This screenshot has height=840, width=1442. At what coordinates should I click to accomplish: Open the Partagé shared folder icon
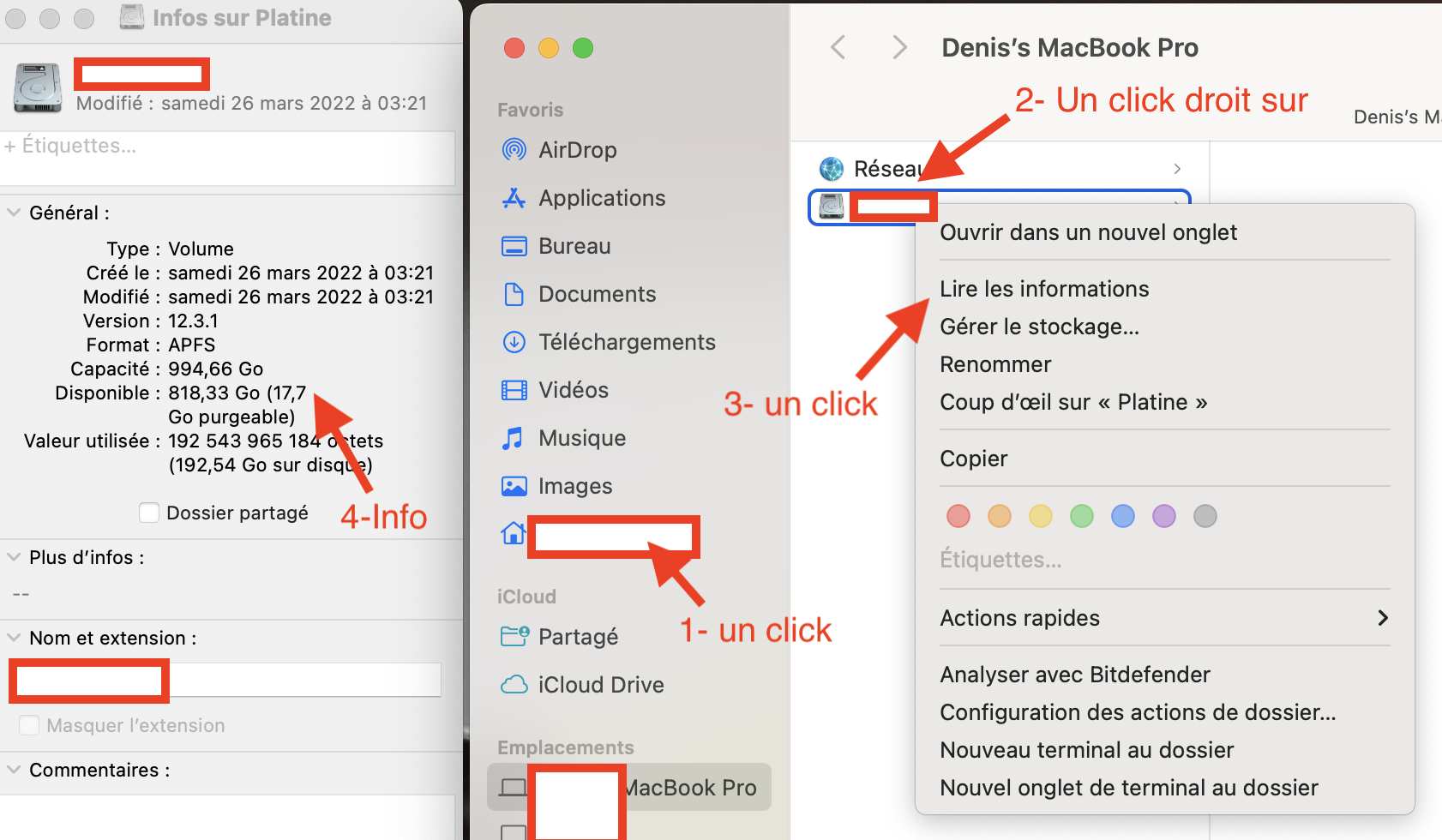tap(514, 636)
